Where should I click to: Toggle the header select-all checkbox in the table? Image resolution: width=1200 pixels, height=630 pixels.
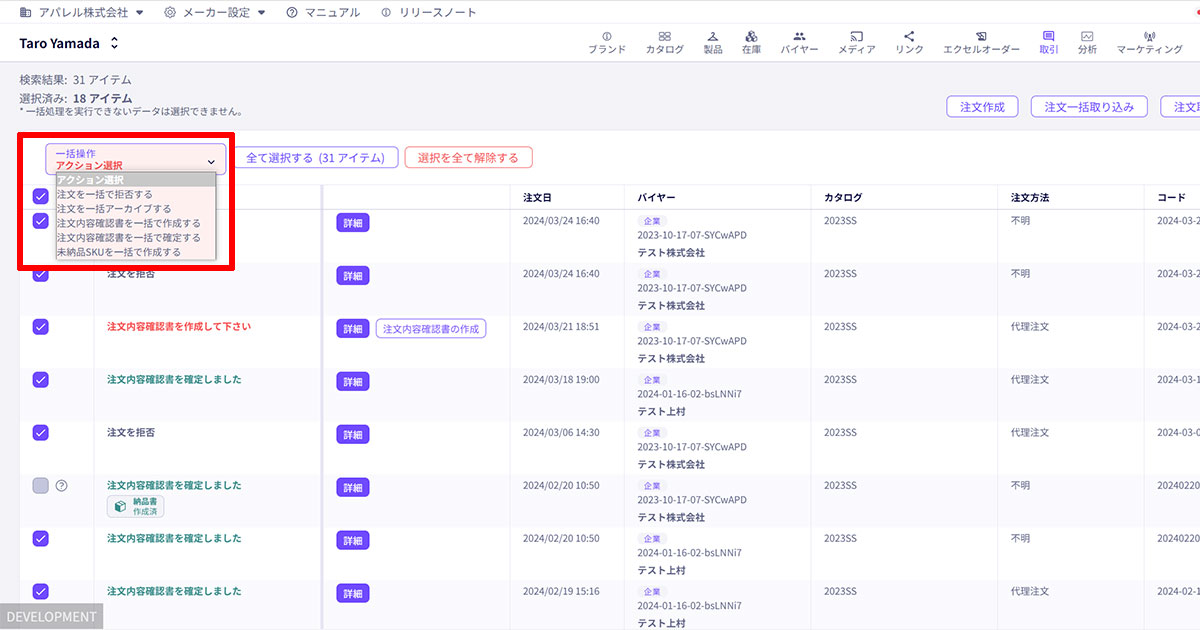[40, 197]
